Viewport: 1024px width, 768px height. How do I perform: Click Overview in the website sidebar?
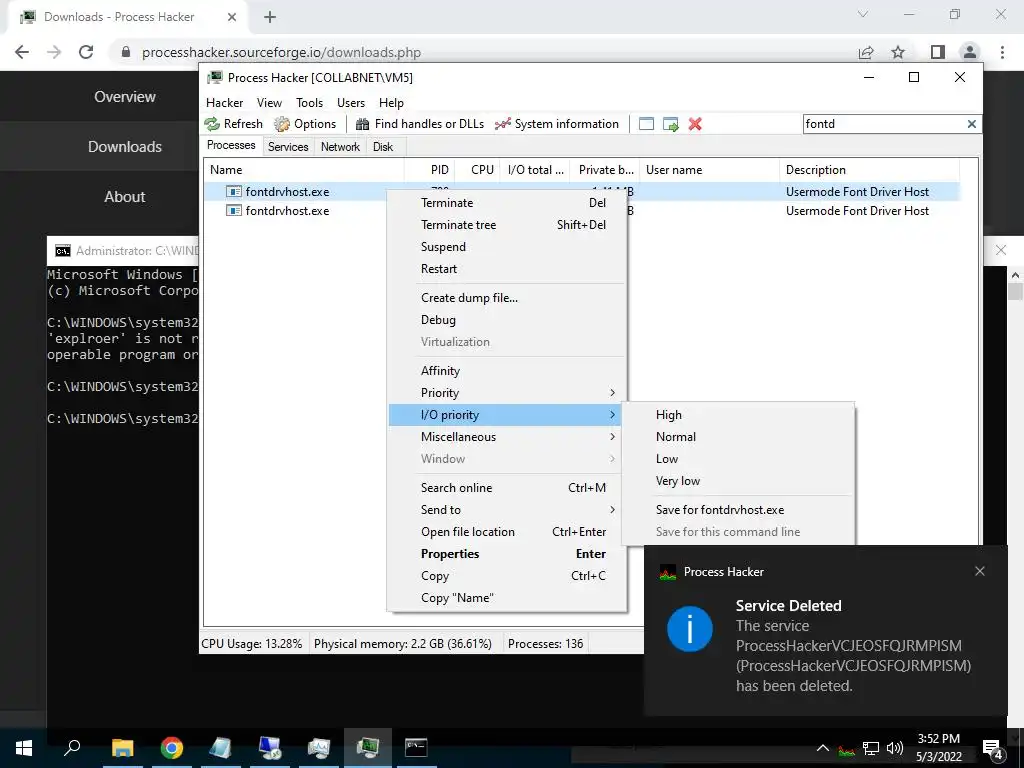click(125, 97)
